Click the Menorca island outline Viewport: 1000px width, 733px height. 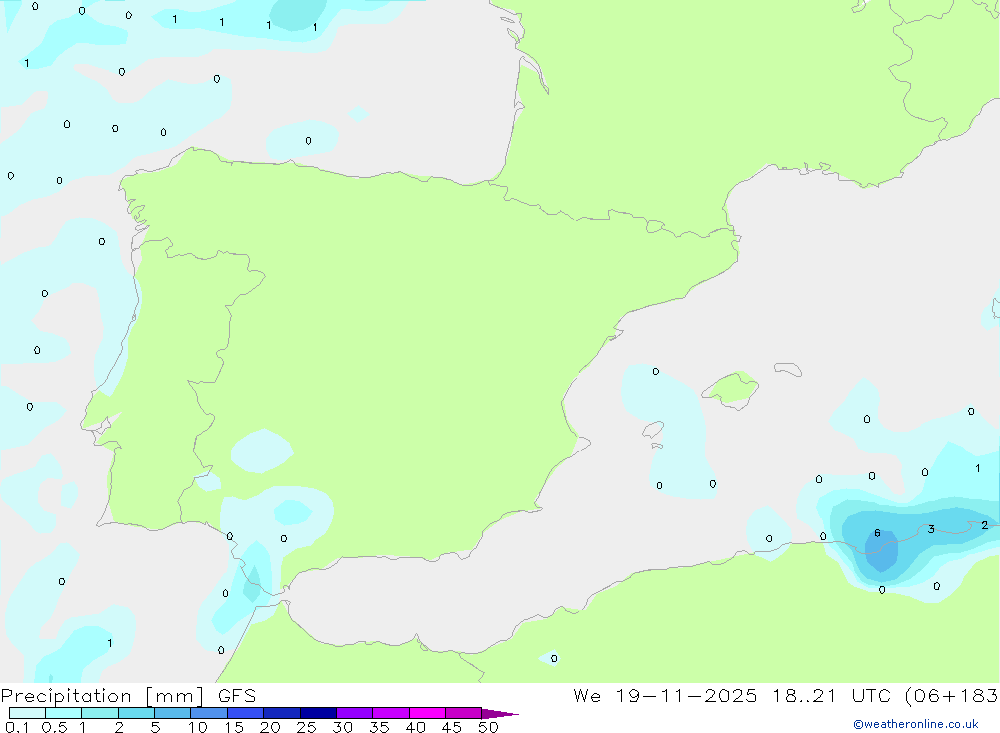click(788, 369)
